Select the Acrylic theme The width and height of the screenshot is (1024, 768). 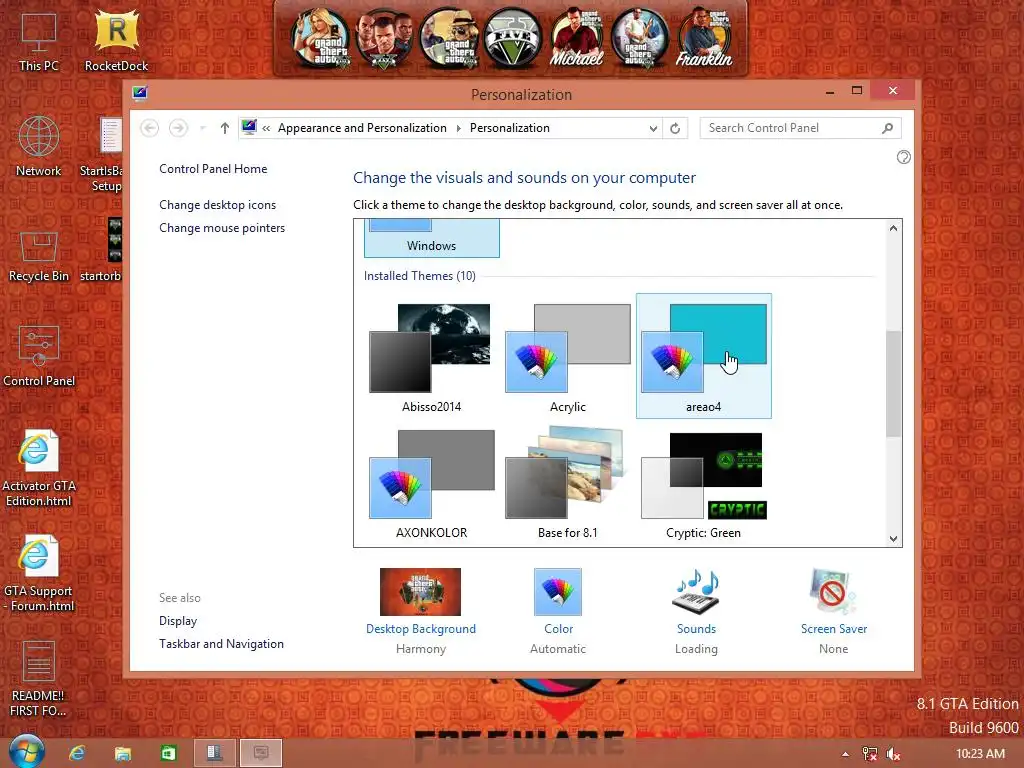pyautogui.click(x=568, y=357)
